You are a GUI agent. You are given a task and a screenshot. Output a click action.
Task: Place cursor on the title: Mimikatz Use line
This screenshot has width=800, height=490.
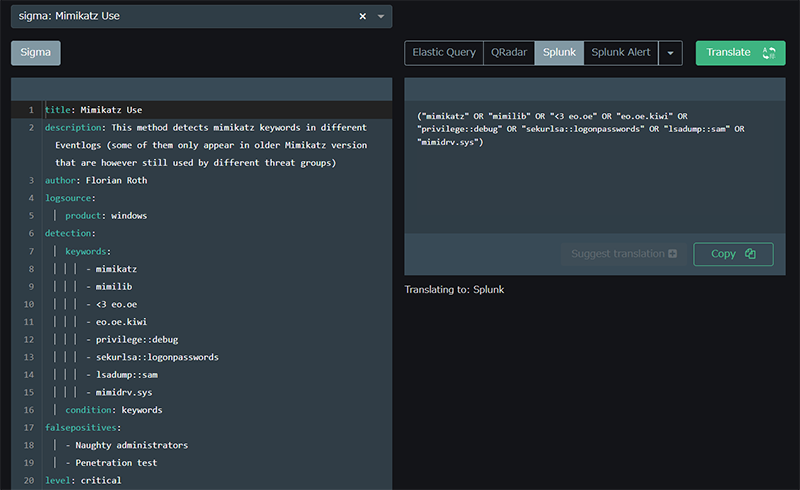pos(100,110)
